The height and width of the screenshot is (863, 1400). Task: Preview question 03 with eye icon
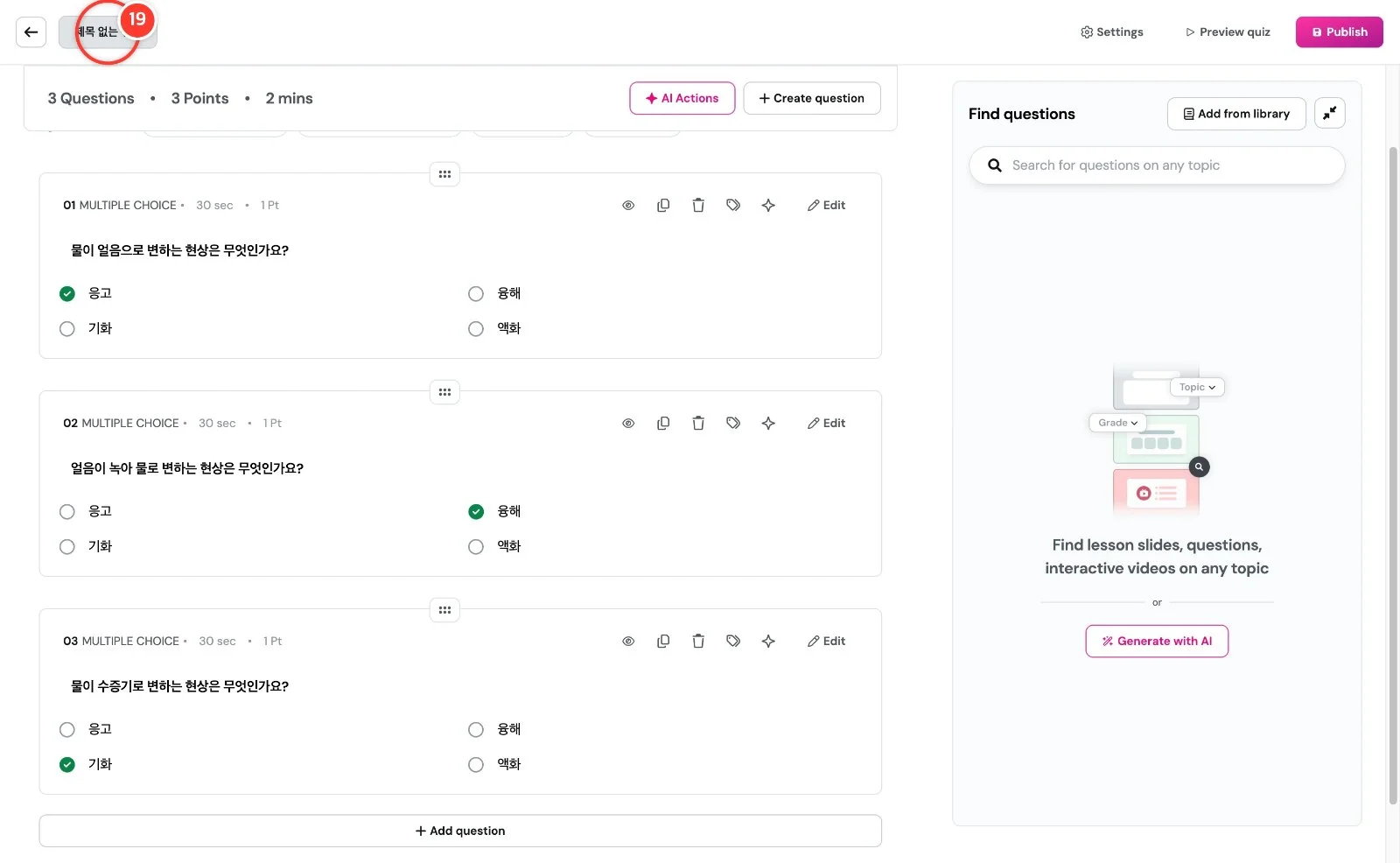coord(628,642)
